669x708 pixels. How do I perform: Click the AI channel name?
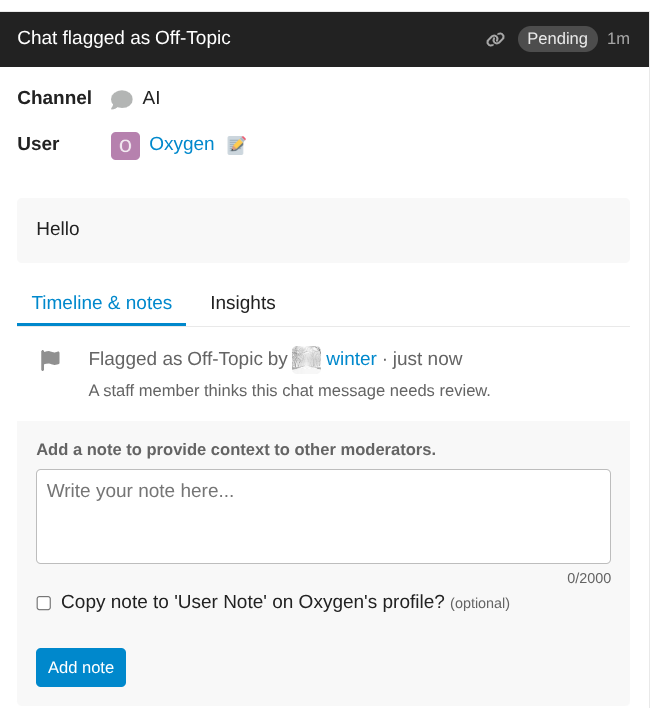151,98
